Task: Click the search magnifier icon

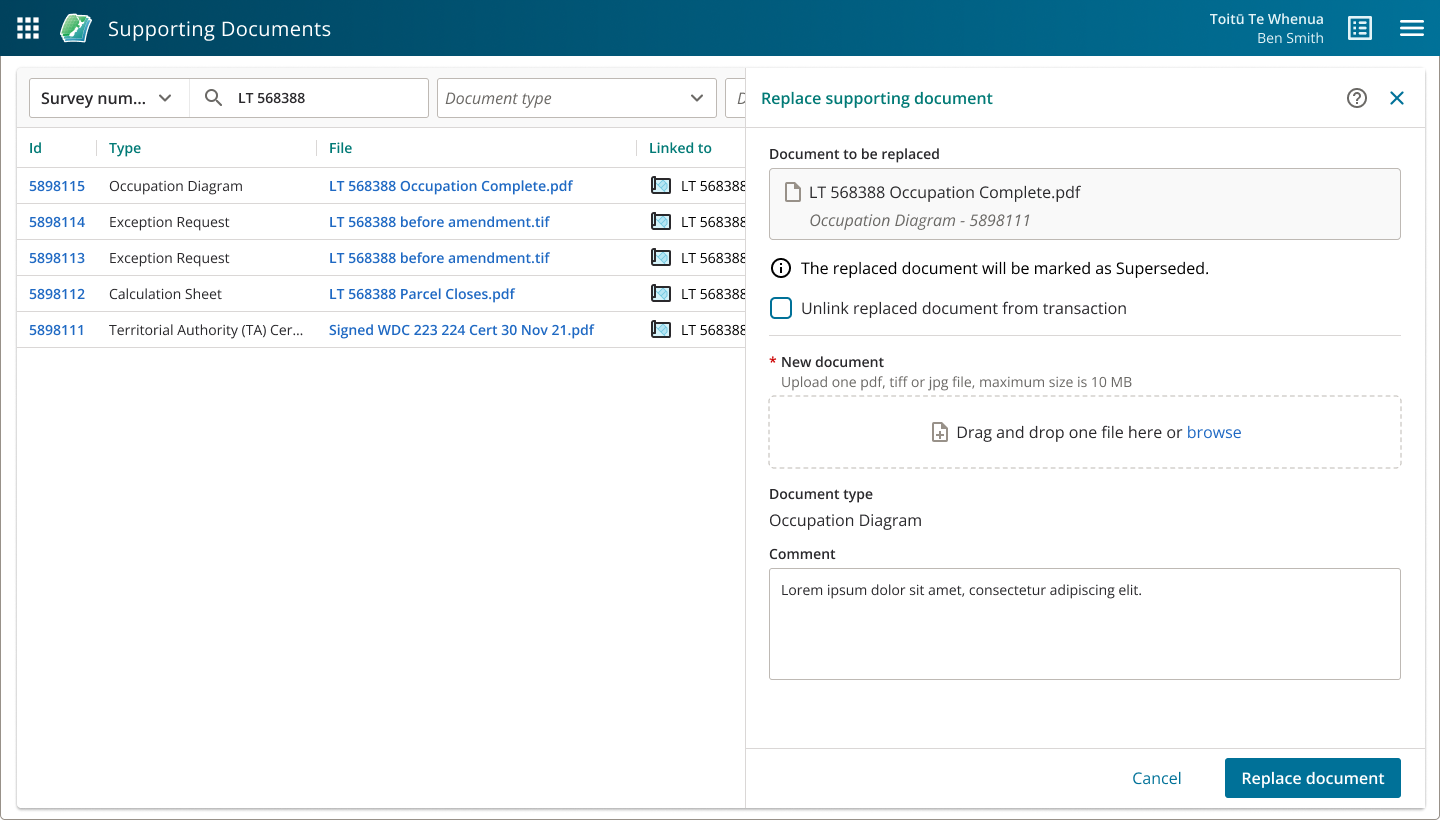Action: pyautogui.click(x=213, y=98)
